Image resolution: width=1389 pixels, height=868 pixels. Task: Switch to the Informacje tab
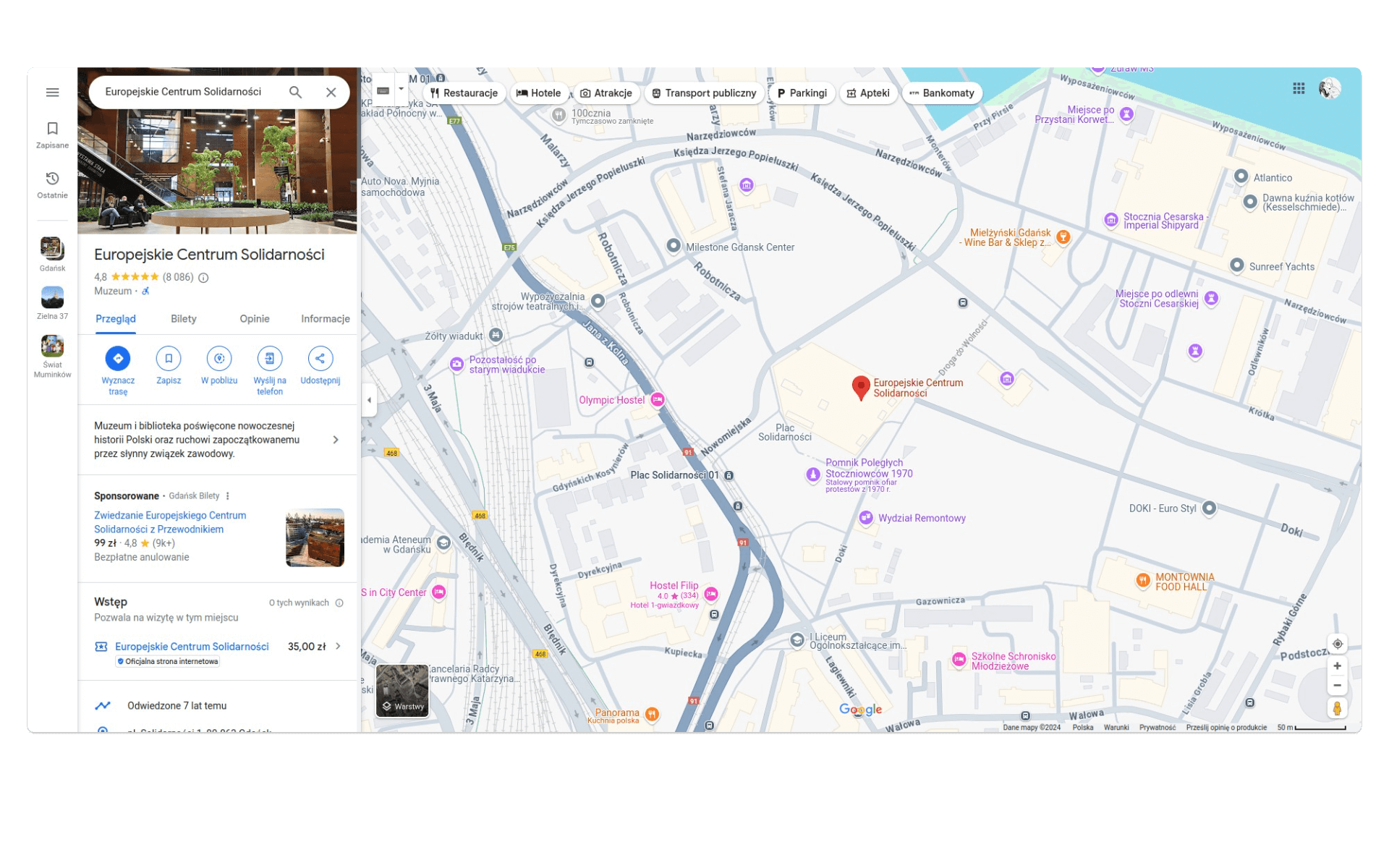pyautogui.click(x=326, y=319)
